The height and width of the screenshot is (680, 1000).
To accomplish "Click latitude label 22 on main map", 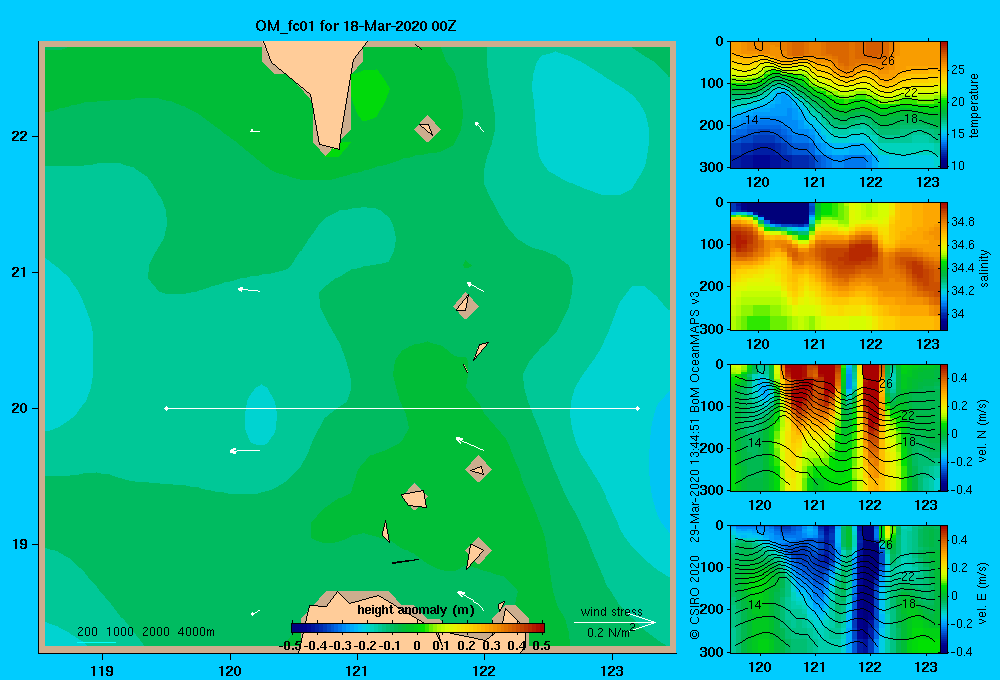I will (19, 136).
